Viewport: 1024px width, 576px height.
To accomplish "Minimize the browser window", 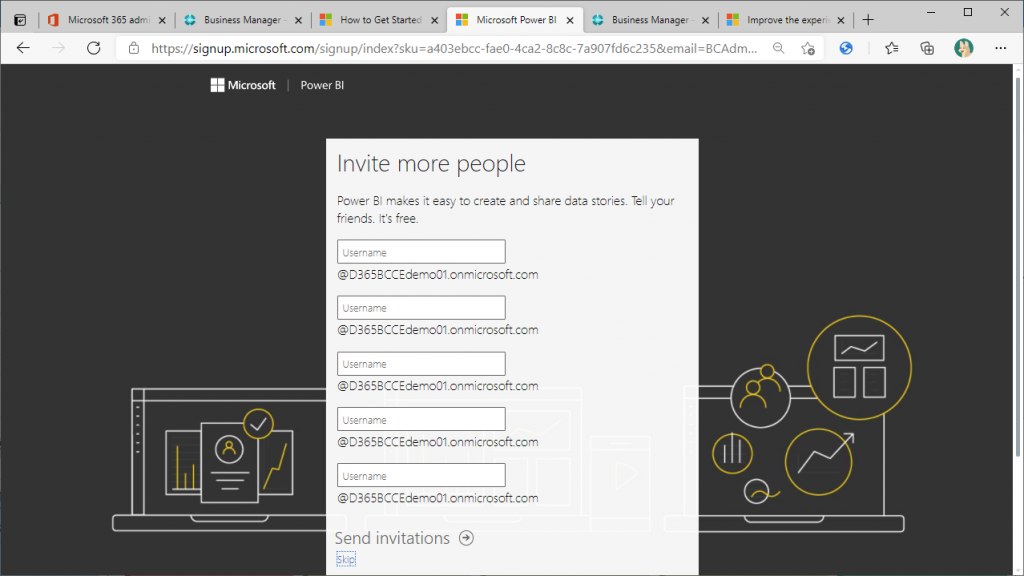I will 931,12.
